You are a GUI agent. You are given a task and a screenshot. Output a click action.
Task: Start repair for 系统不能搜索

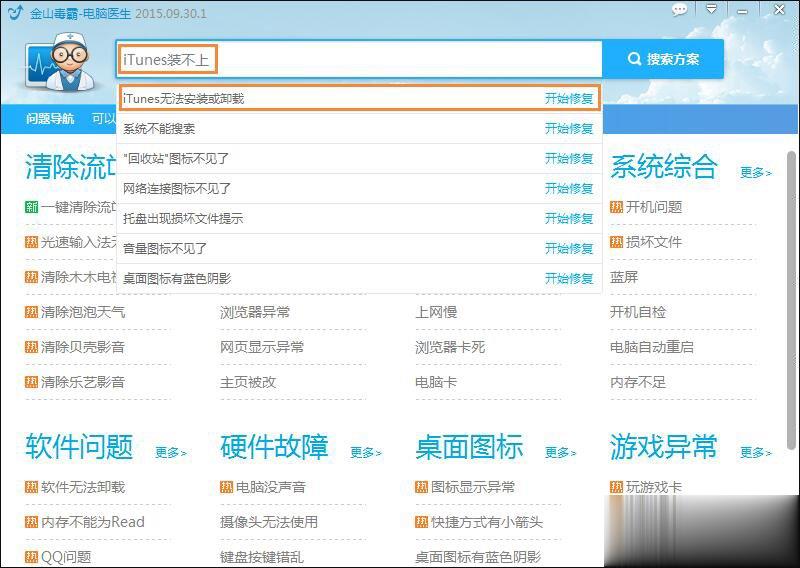click(x=569, y=129)
